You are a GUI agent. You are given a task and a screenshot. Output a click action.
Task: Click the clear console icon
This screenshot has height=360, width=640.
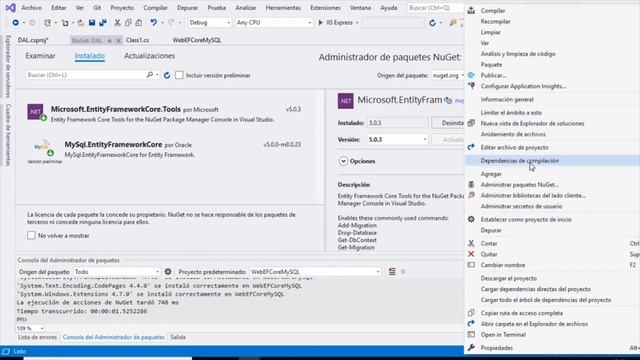392,271
